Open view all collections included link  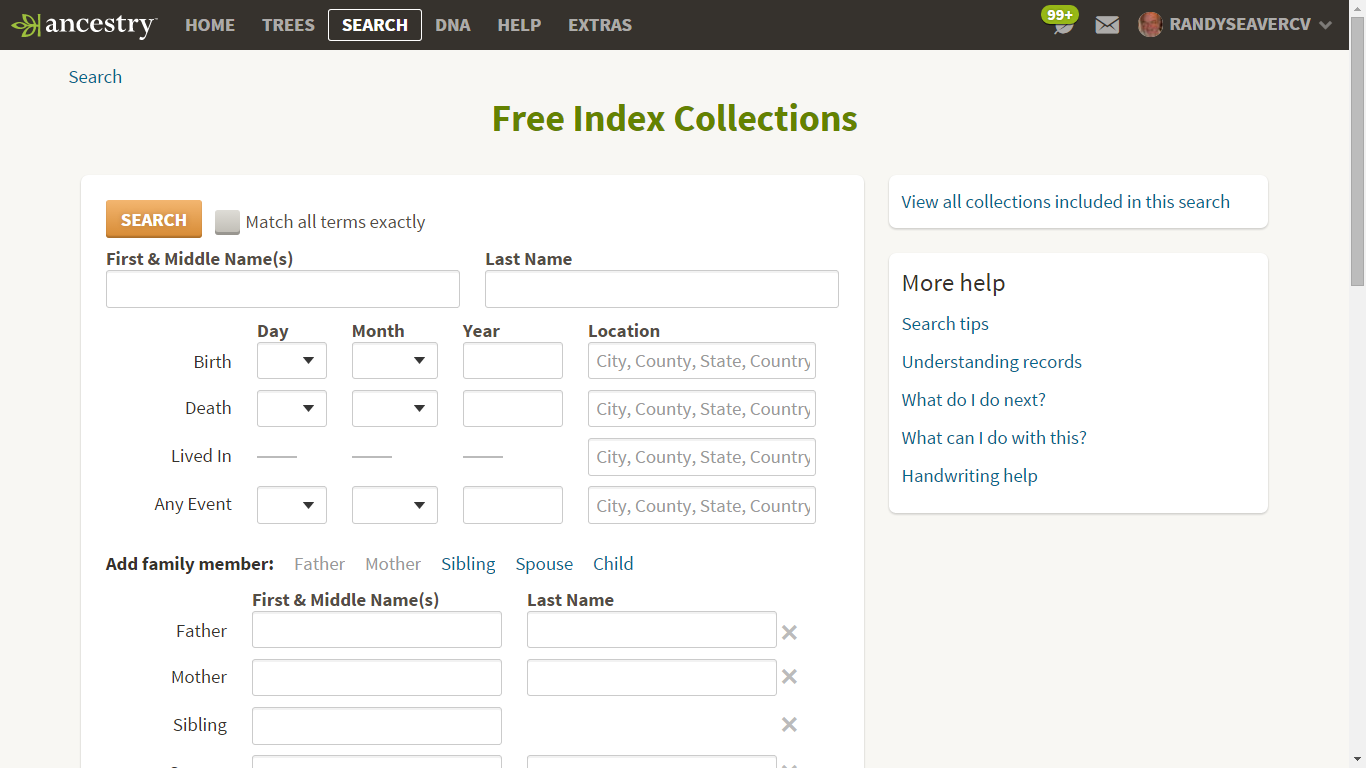[1064, 201]
